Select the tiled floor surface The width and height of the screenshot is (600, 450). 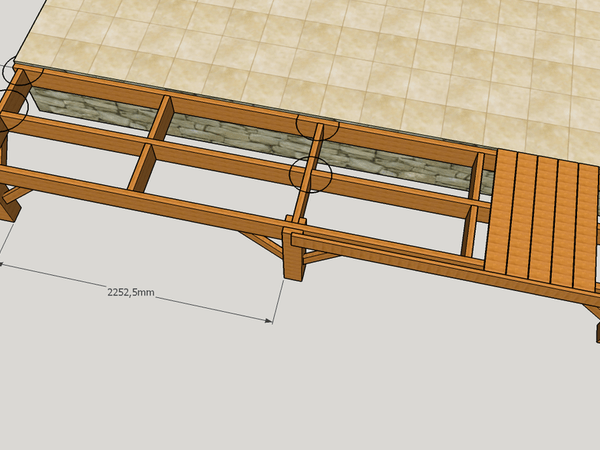tap(300, 50)
